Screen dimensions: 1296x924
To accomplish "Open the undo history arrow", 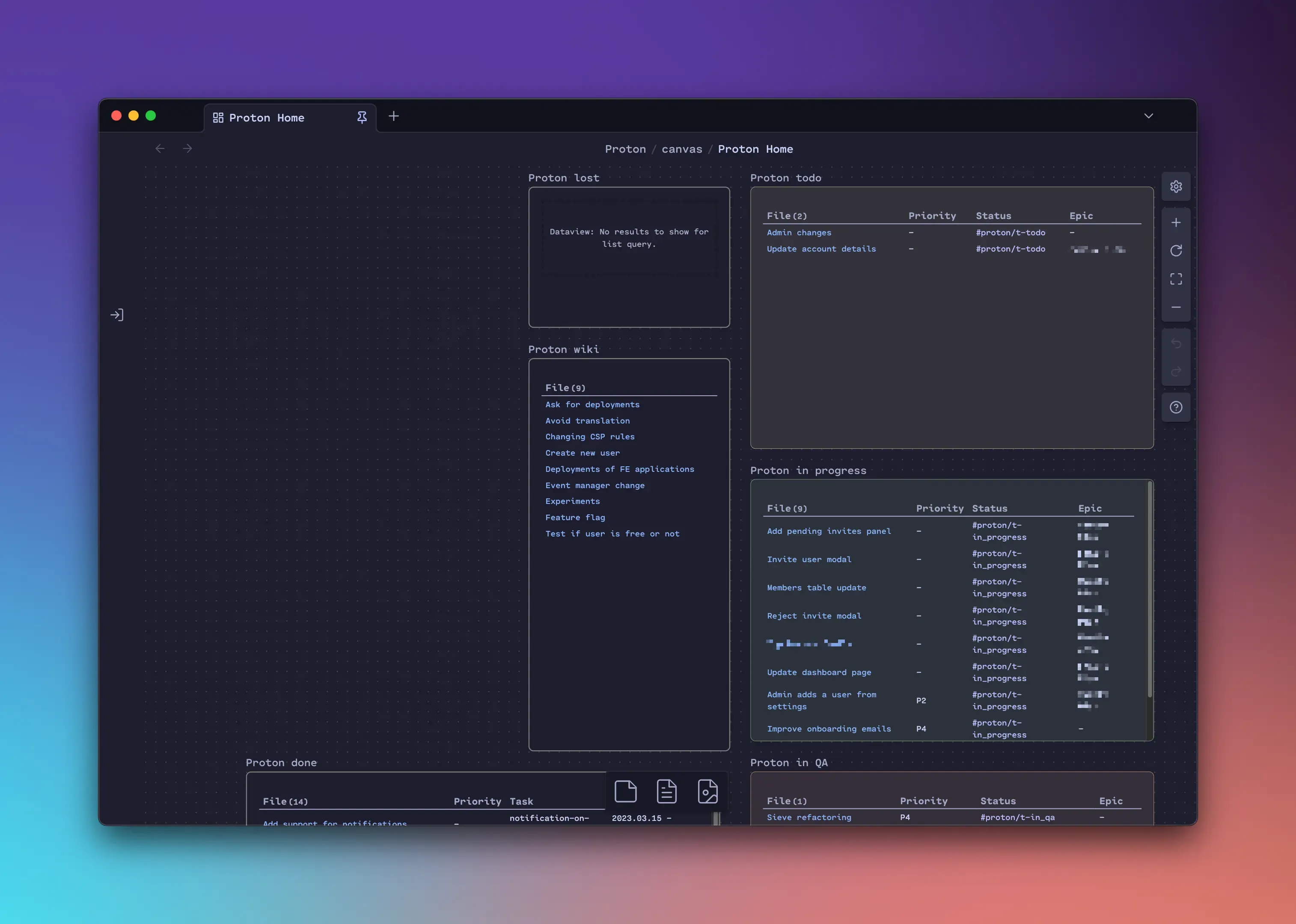I will 1177,344.
